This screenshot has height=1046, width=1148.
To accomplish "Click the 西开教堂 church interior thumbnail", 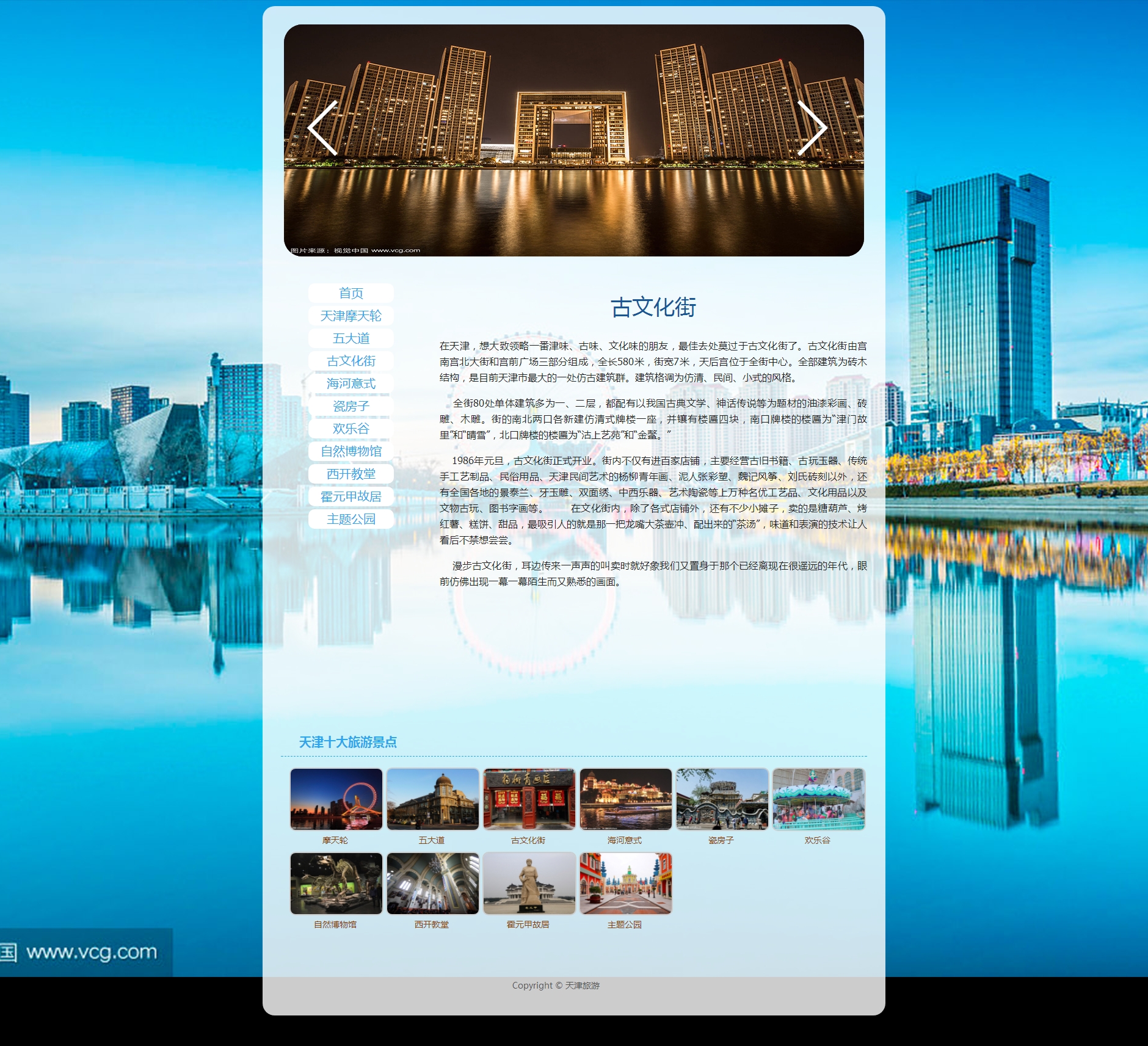I will [x=433, y=883].
